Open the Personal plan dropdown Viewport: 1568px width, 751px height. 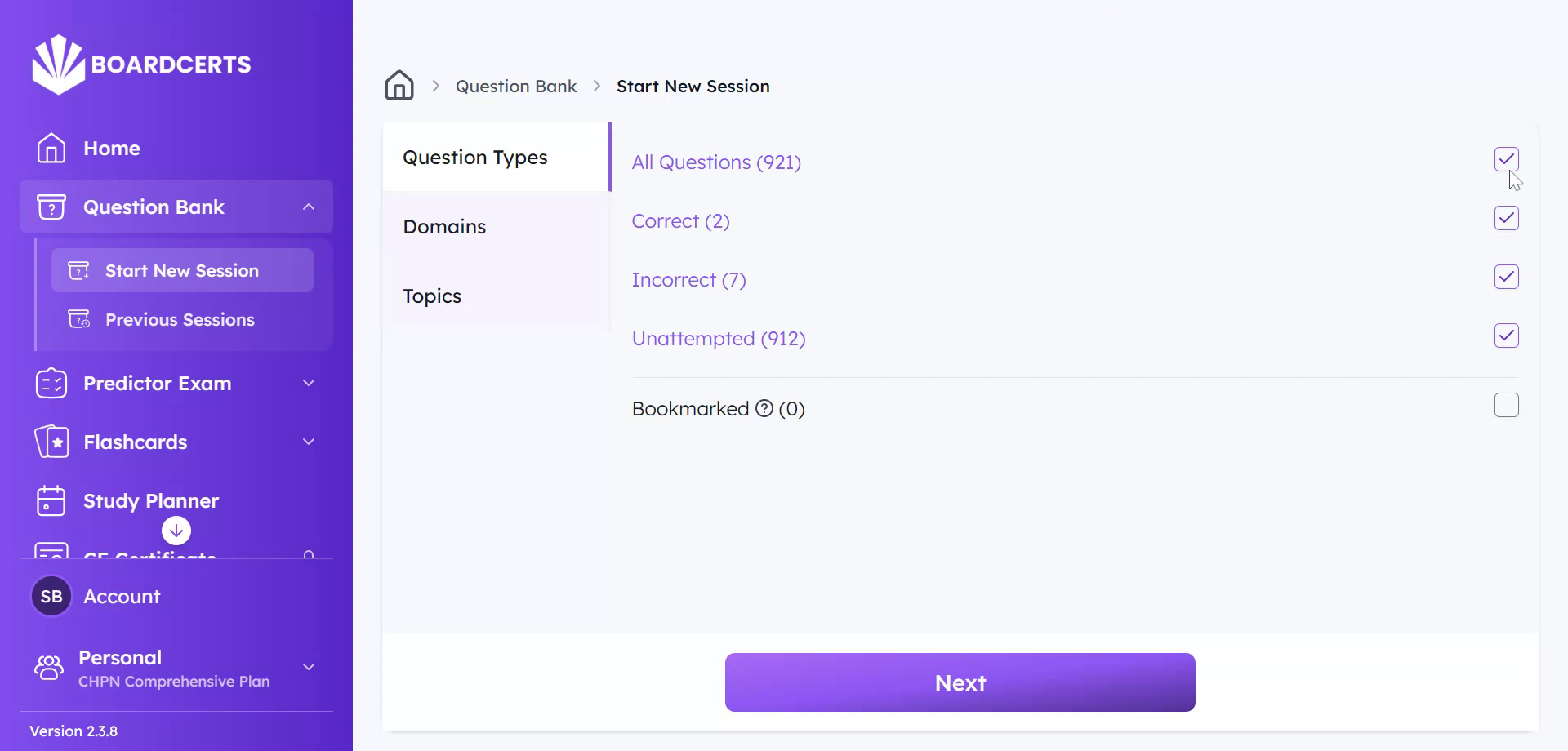point(309,667)
